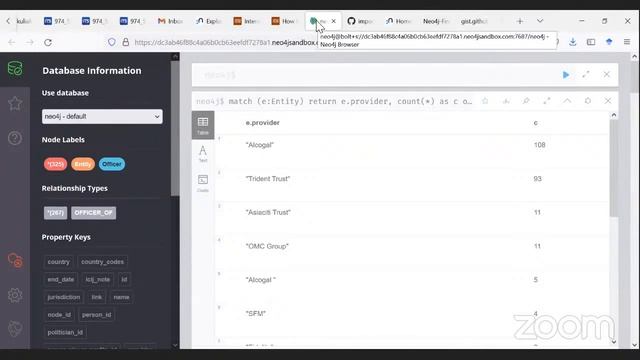Open the About Neo4j sidebar icon
Viewport: 640px width, 360px height.
[15, 329]
